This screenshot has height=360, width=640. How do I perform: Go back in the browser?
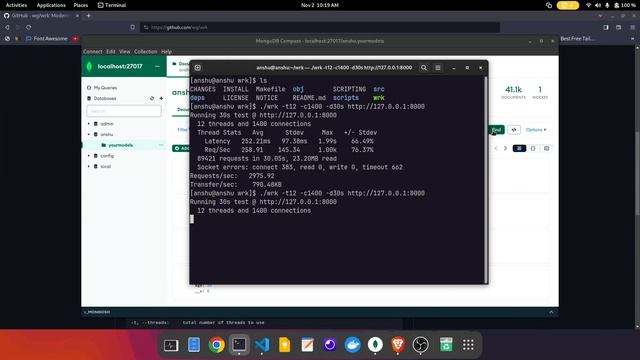(x=7, y=27)
